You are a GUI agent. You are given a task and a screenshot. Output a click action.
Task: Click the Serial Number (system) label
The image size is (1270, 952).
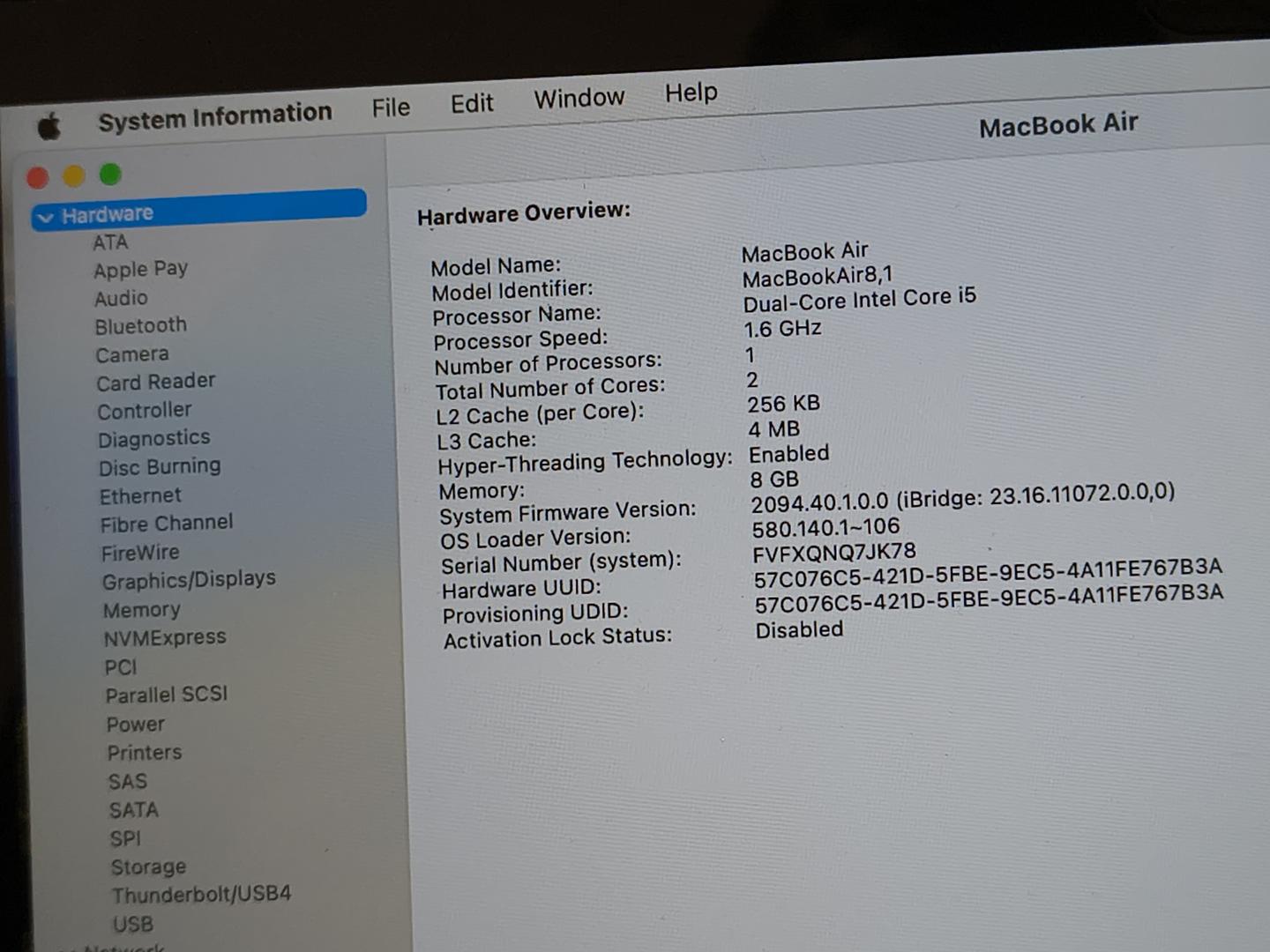click(561, 562)
